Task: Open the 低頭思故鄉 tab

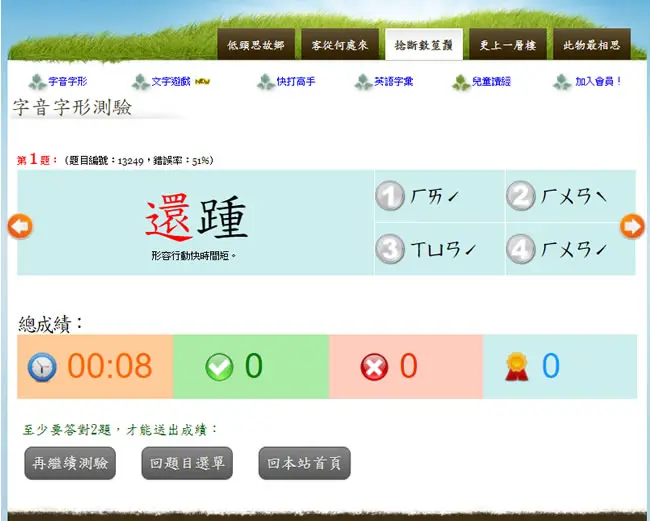Action: (x=256, y=45)
